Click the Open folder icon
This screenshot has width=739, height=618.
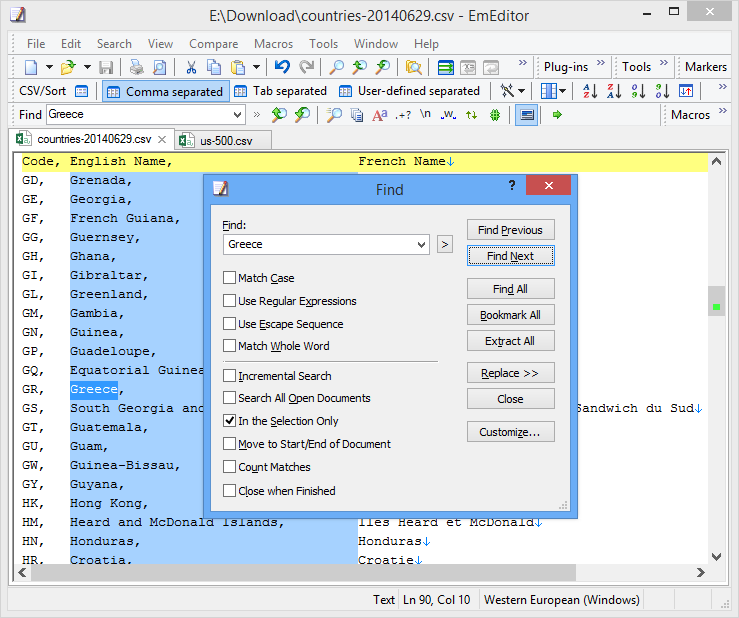click(68, 67)
